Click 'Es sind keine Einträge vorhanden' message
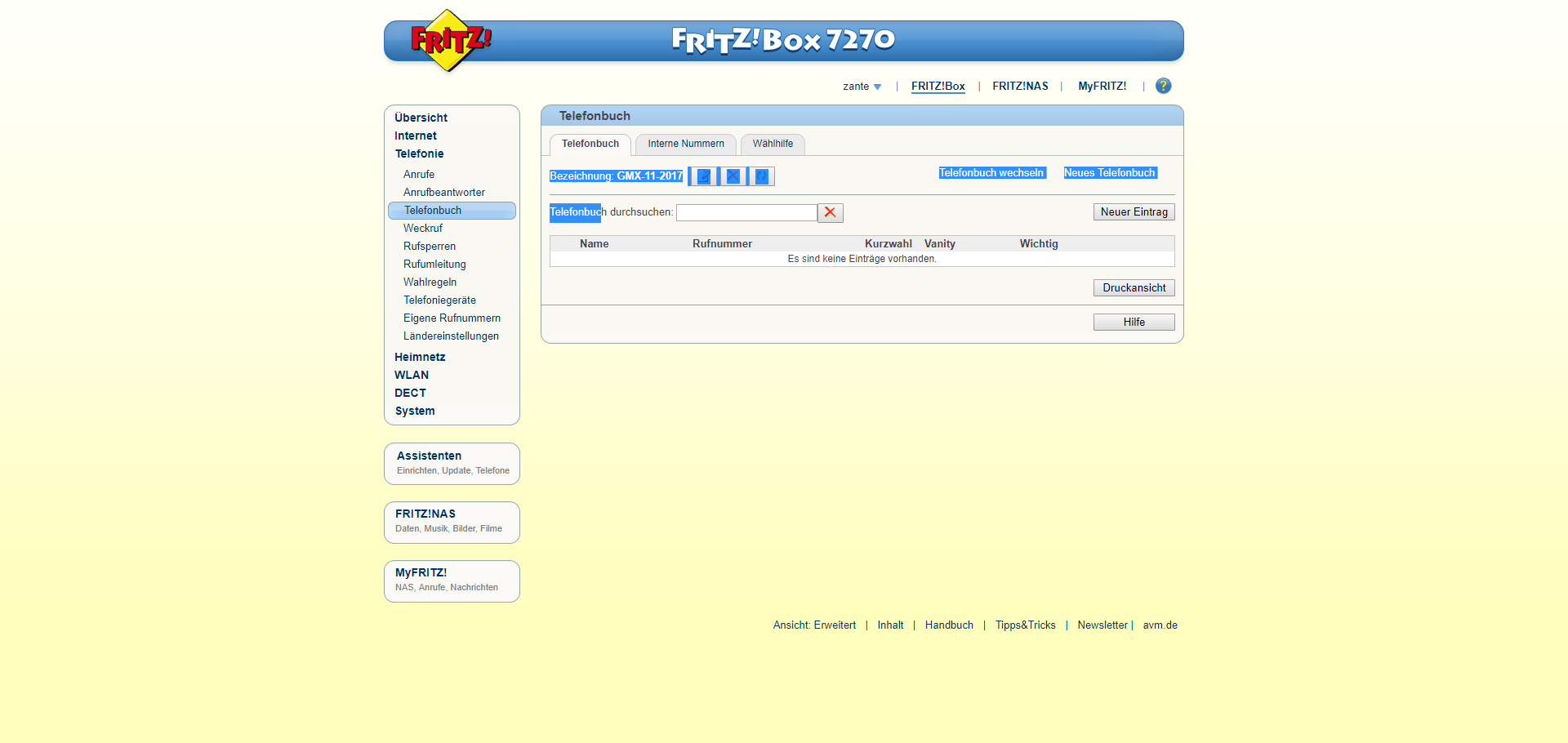Screen dimensions: 1568x743 (x=862, y=259)
